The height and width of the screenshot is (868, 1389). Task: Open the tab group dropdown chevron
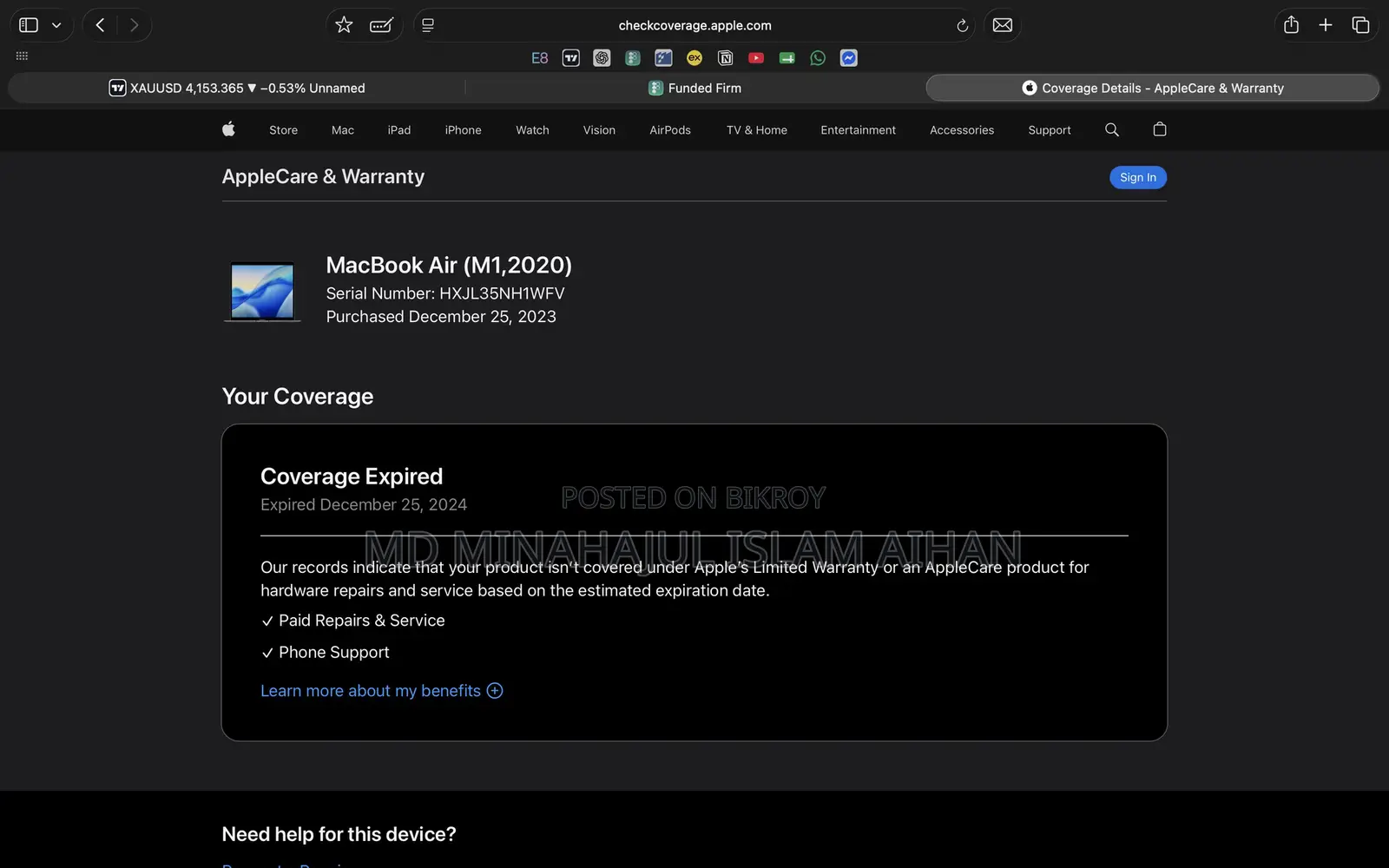(56, 25)
